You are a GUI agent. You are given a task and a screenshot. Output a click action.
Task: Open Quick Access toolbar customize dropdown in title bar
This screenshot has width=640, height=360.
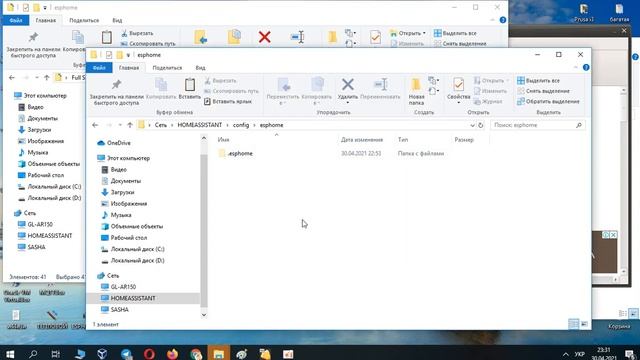click(x=128, y=55)
